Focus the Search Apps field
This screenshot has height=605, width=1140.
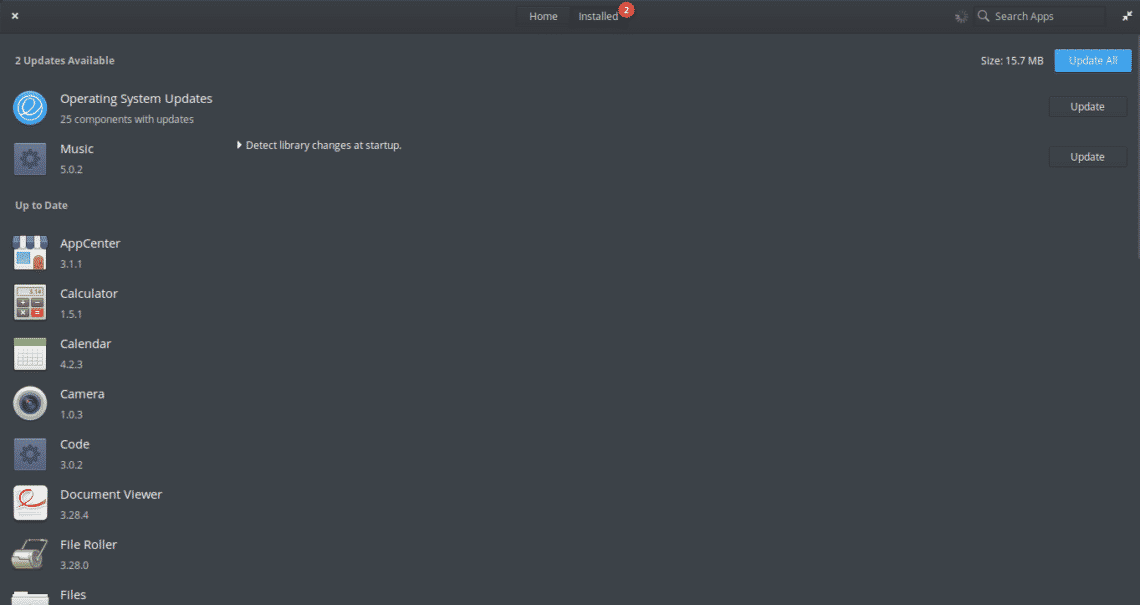[1040, 16]
